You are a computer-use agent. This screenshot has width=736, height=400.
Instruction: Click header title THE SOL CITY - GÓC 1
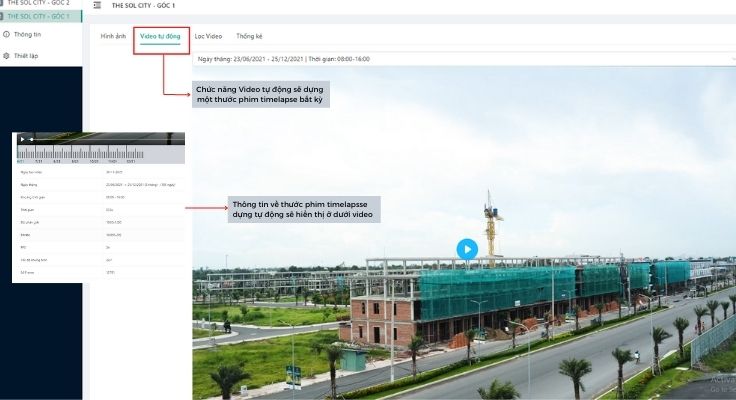coord(143,6)
